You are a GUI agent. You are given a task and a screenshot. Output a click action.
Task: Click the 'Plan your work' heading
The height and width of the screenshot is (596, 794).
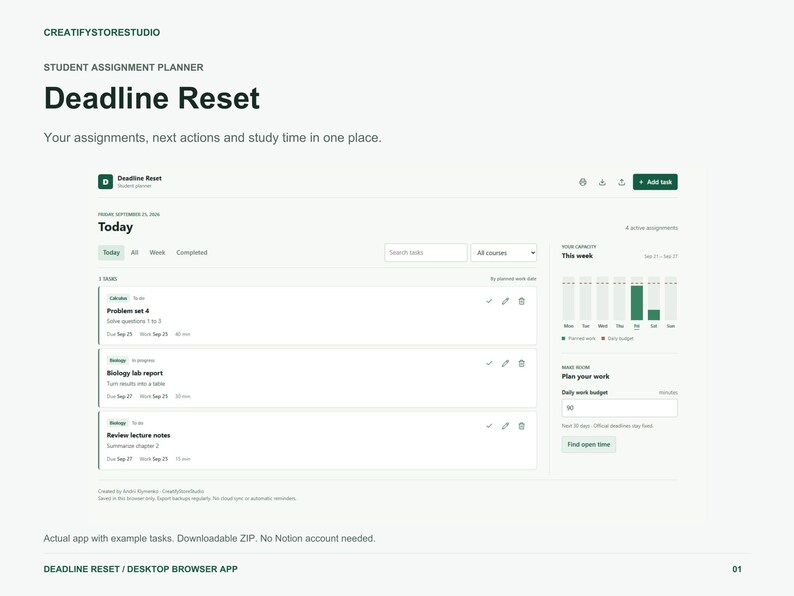585,376
